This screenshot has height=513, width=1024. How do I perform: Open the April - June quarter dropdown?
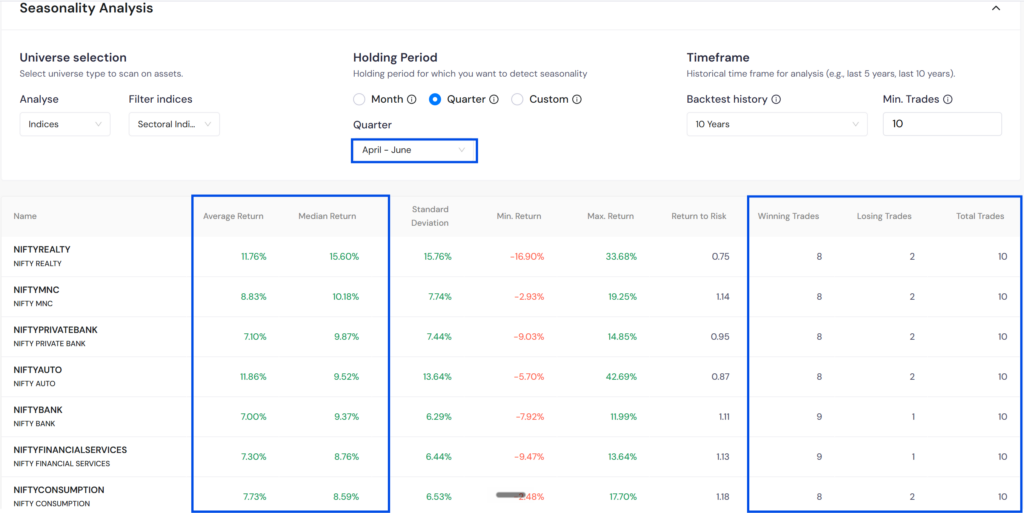[414, 150]
